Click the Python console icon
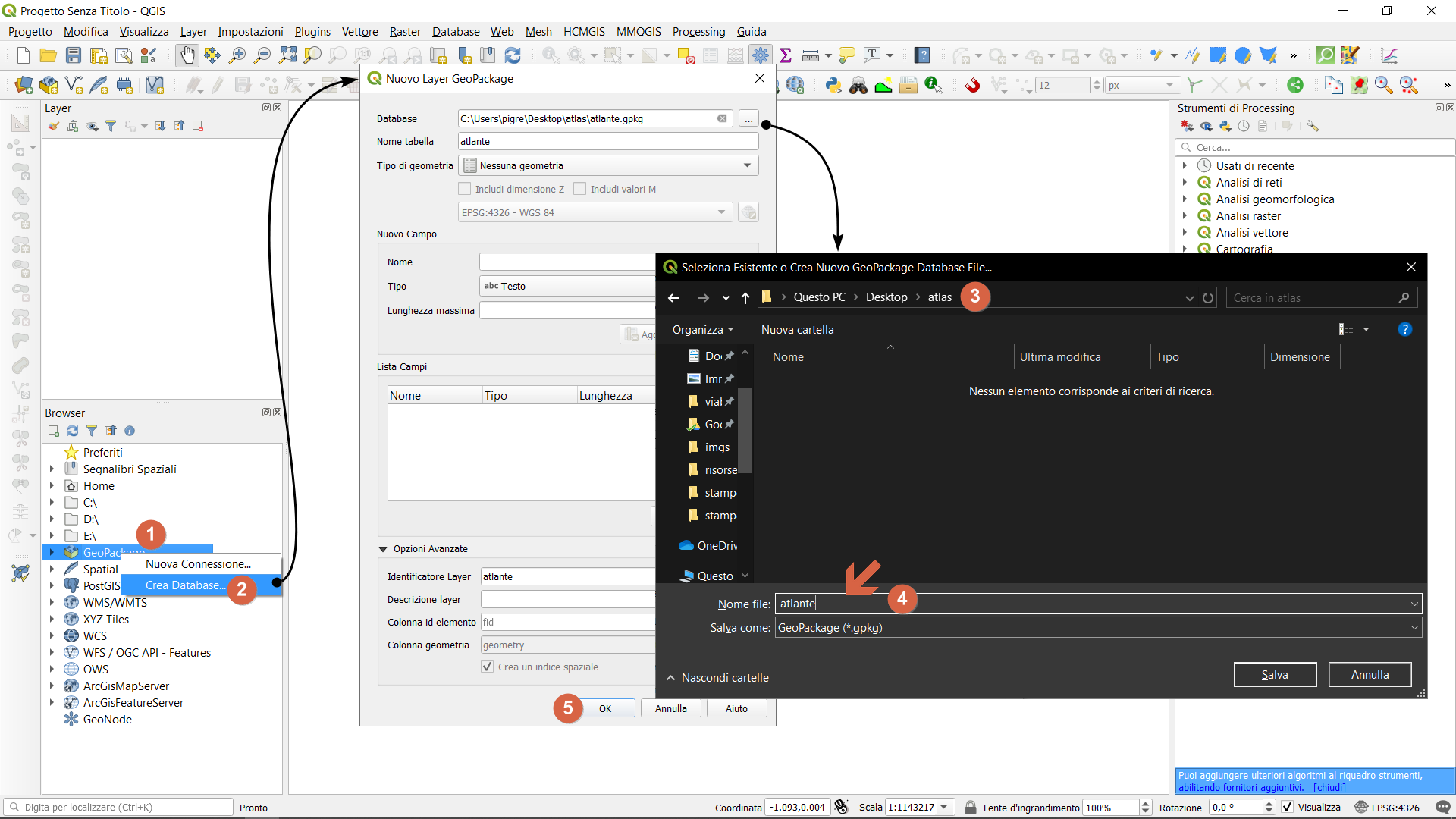 point(833,85)
